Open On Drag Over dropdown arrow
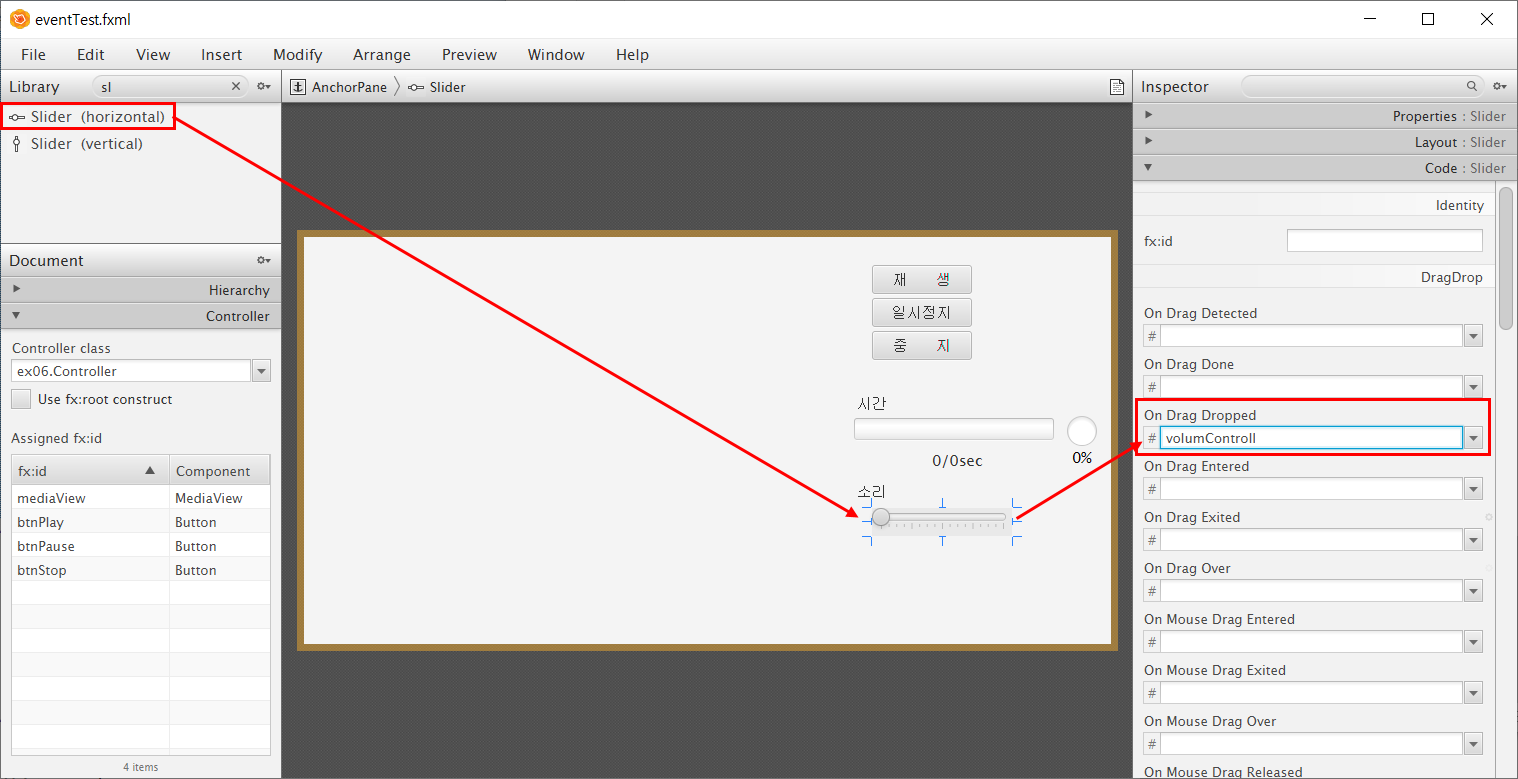The image size is (1518, 779). point(1473,591)
